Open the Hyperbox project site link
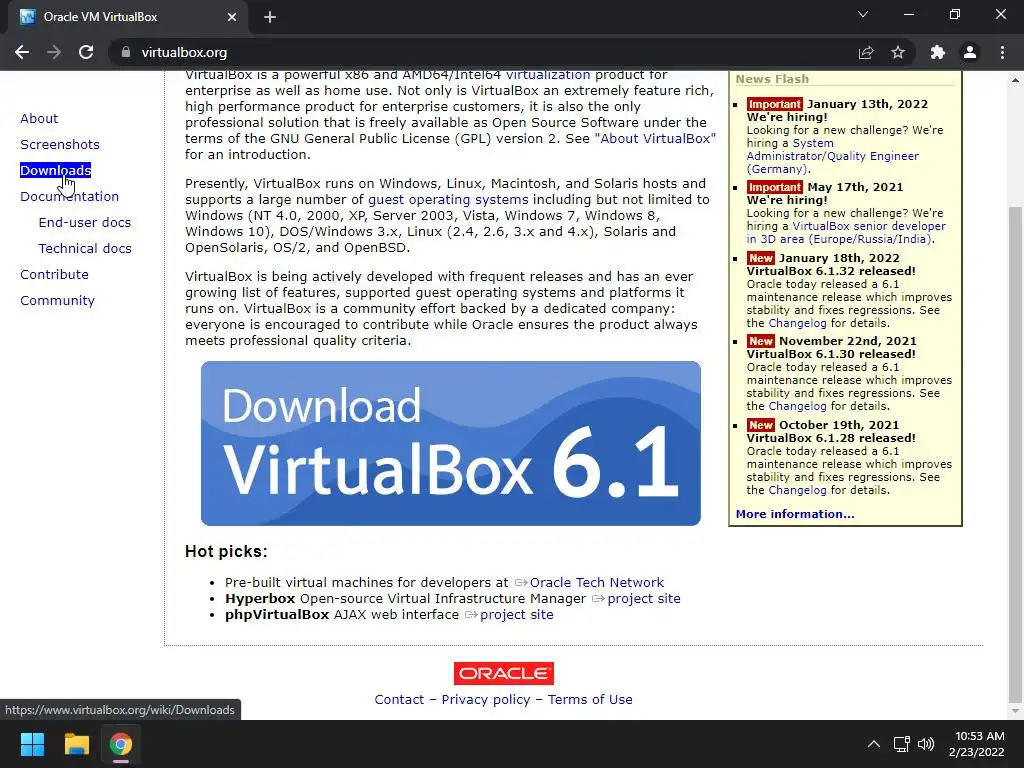 643,598
